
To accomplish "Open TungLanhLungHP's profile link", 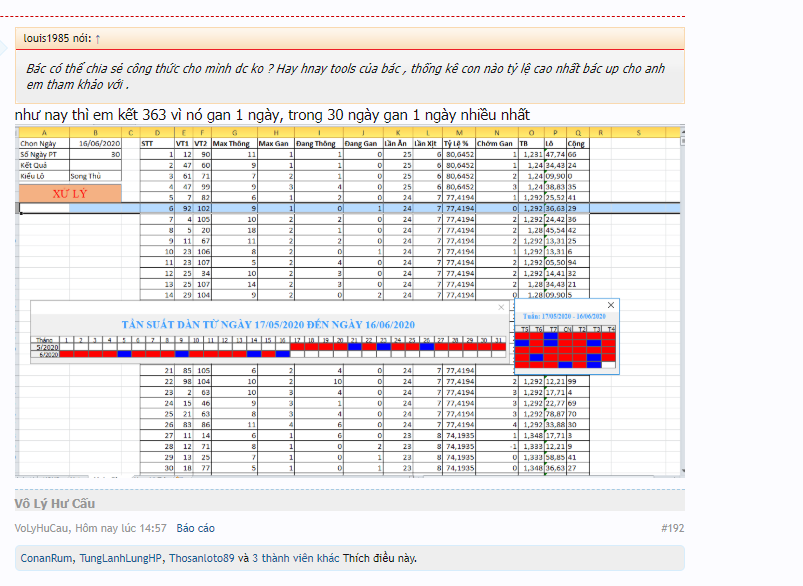I will [x=120, y=558].
